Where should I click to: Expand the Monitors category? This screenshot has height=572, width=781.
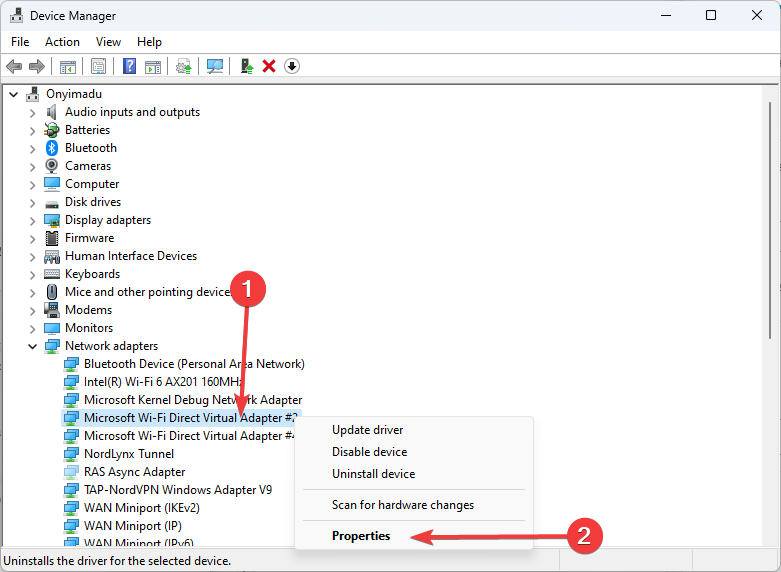[33, 329]
